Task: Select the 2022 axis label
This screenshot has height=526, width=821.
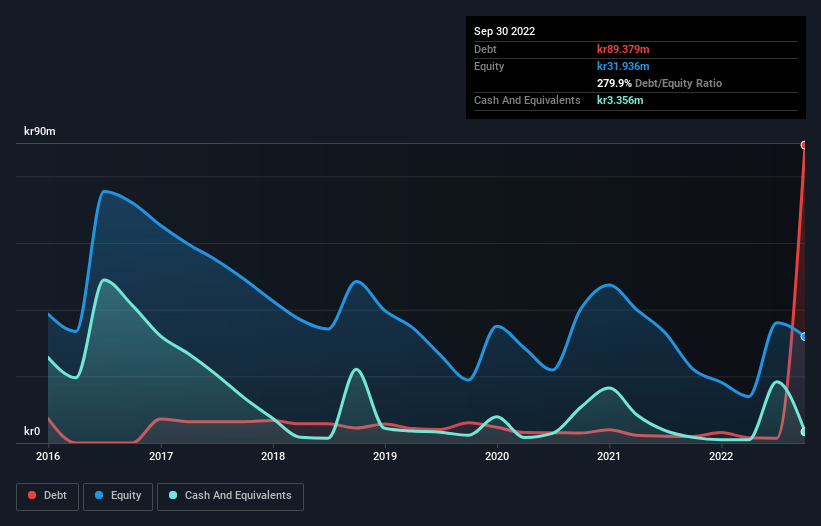Action: (721, 456)
